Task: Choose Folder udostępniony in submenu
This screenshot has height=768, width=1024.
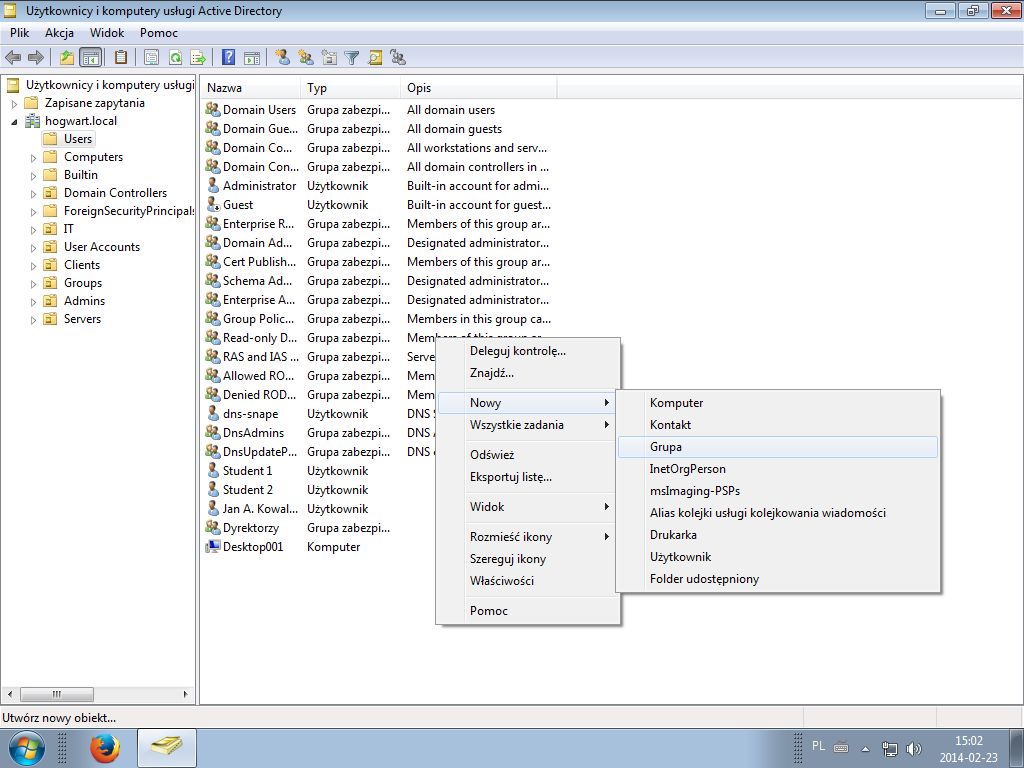Action: [x=777, y=579]
